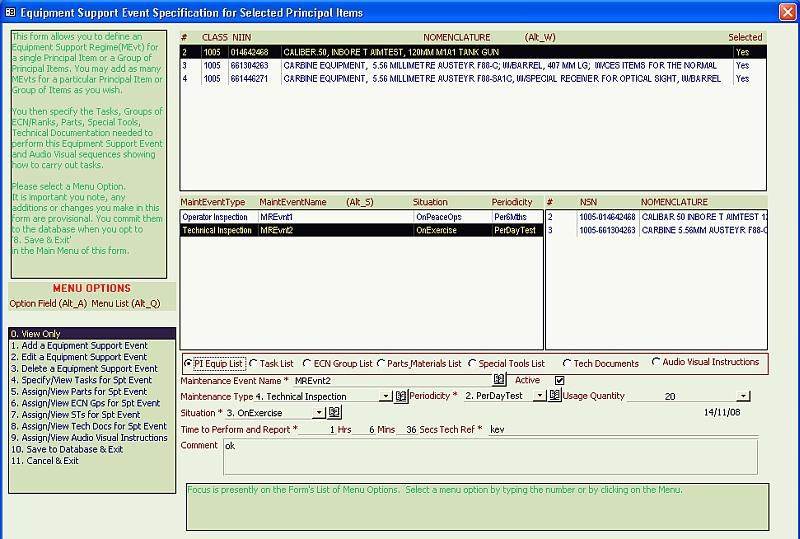Choose the Audio Visual Instructions radio option
This screenshot has height=539, width=800.
(x=657, y=362)
